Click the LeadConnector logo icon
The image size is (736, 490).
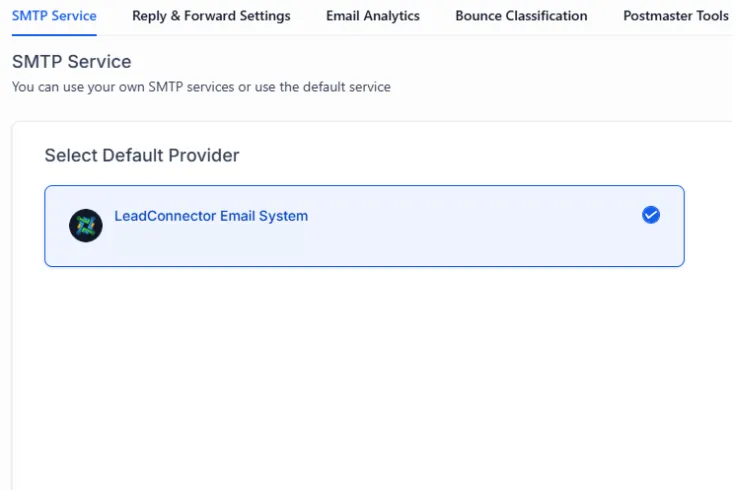(x=86, y=225)
